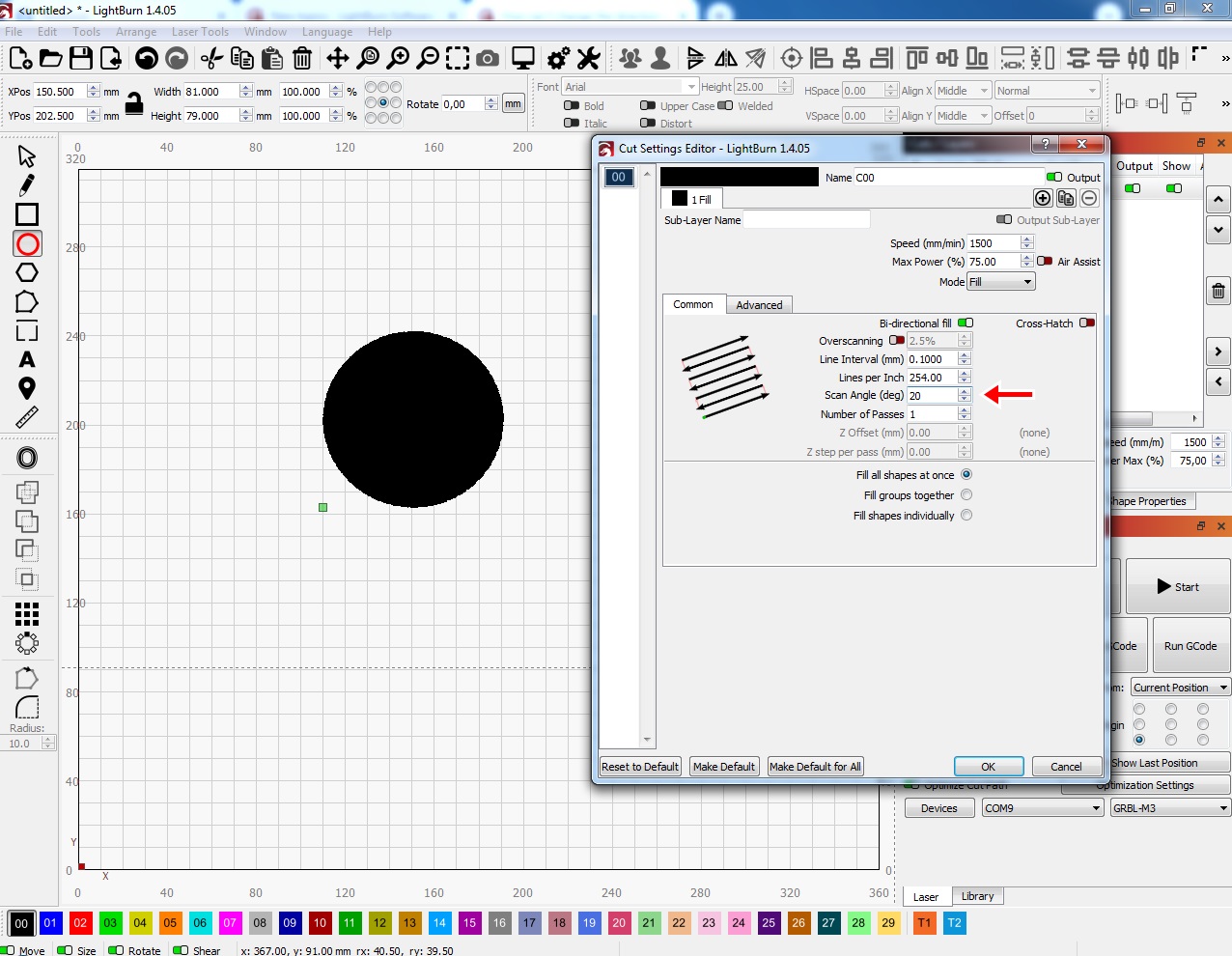Open the File menu
This screenshot has height=956, width=1232.
pos(14,32)
